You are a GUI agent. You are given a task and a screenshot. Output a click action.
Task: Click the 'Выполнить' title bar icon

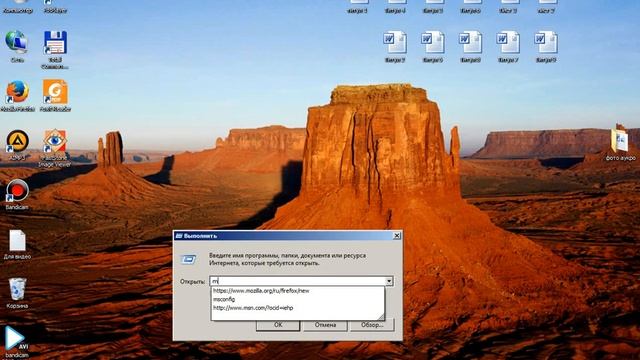(179, 236)
